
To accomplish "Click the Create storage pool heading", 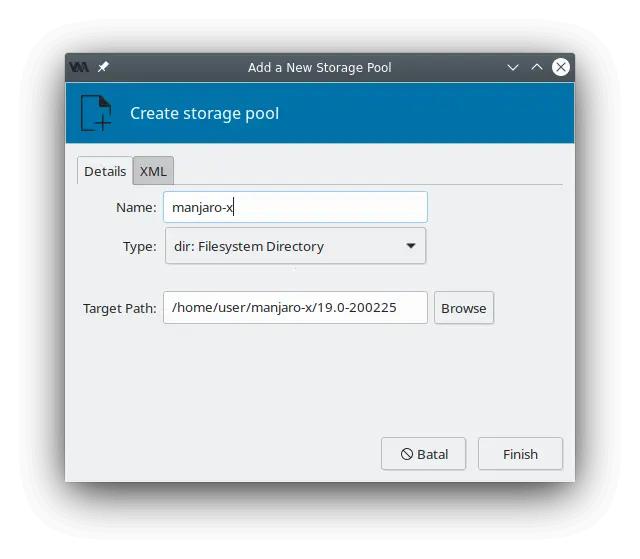I will 204,113.
